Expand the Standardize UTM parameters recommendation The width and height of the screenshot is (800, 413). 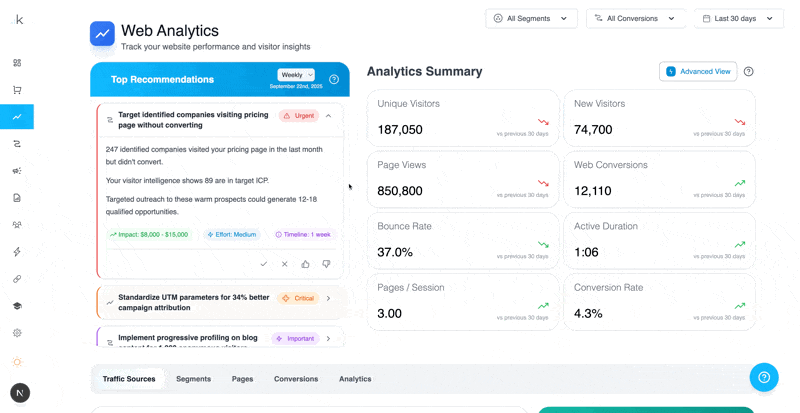328,298
